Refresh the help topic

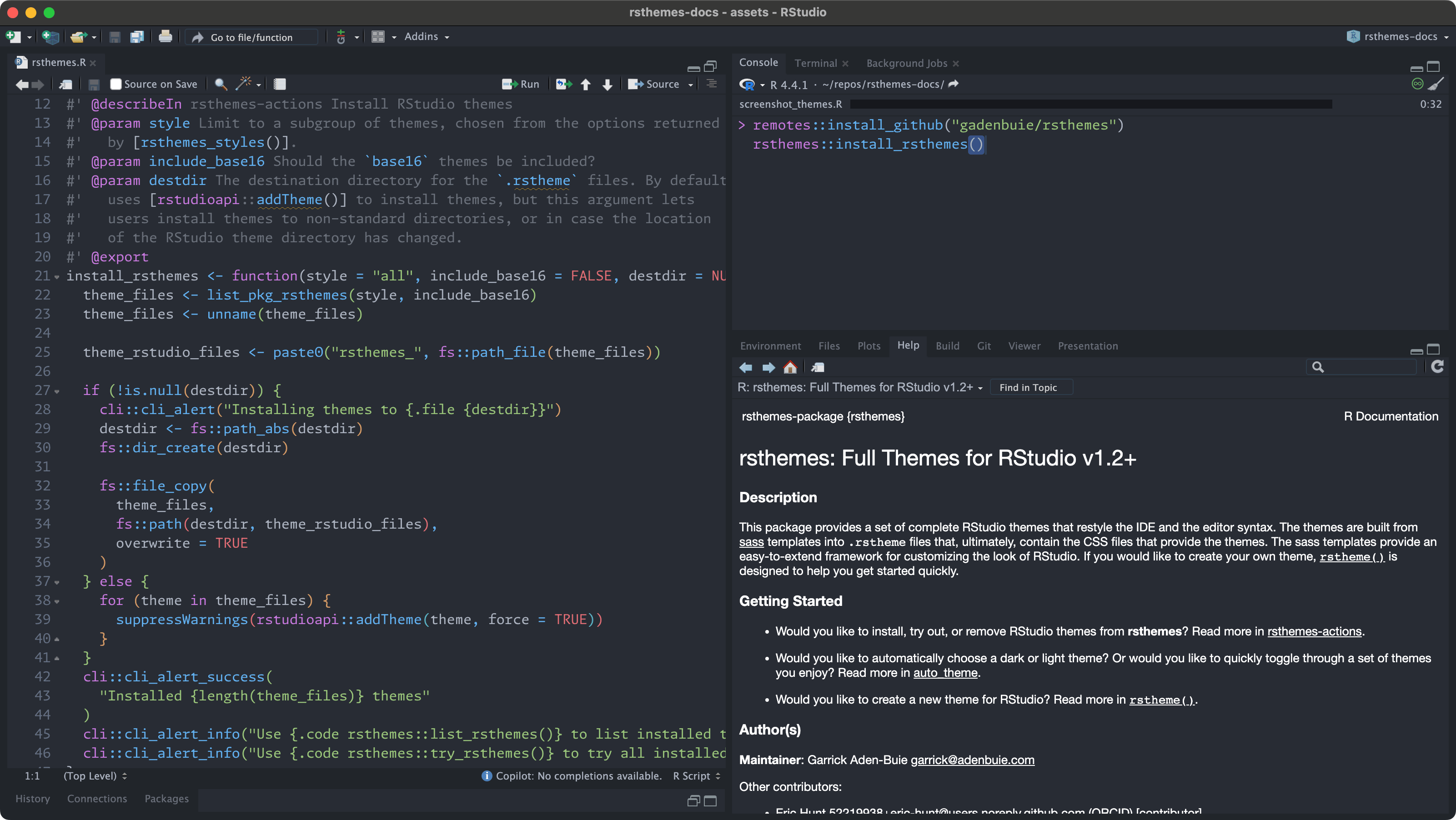pos(1437,367)
